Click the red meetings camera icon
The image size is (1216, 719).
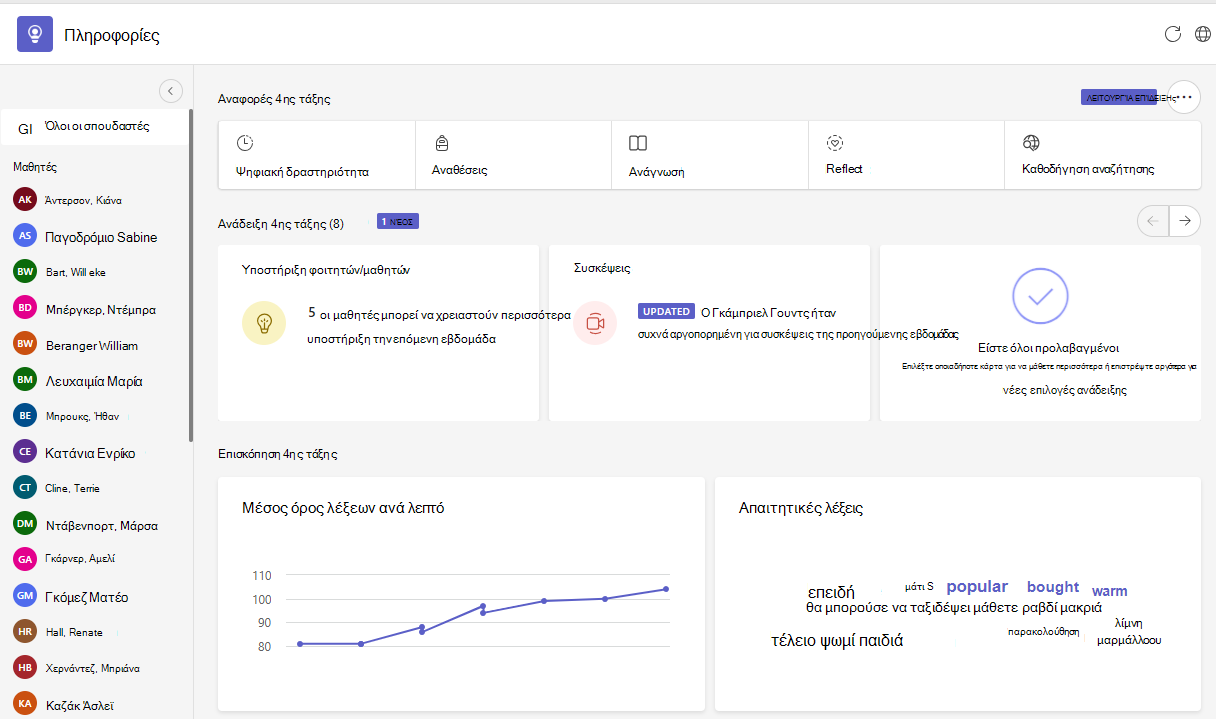coord(595,323)
